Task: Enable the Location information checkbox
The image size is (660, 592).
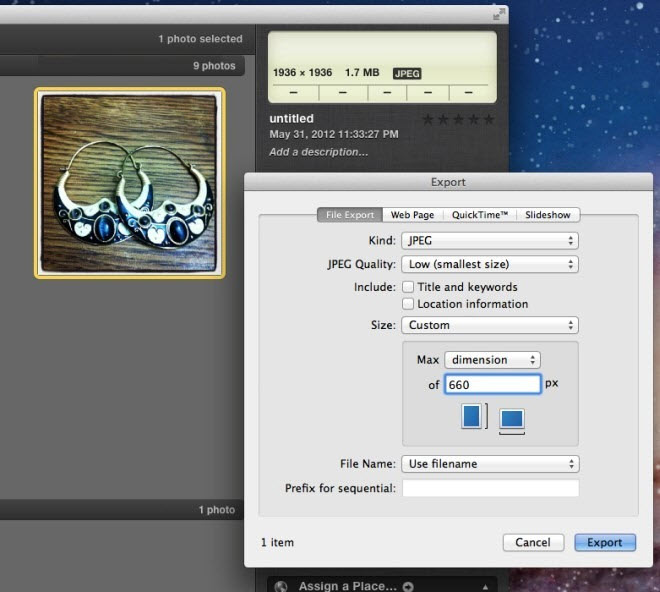Action: click(x=407, y=304)
